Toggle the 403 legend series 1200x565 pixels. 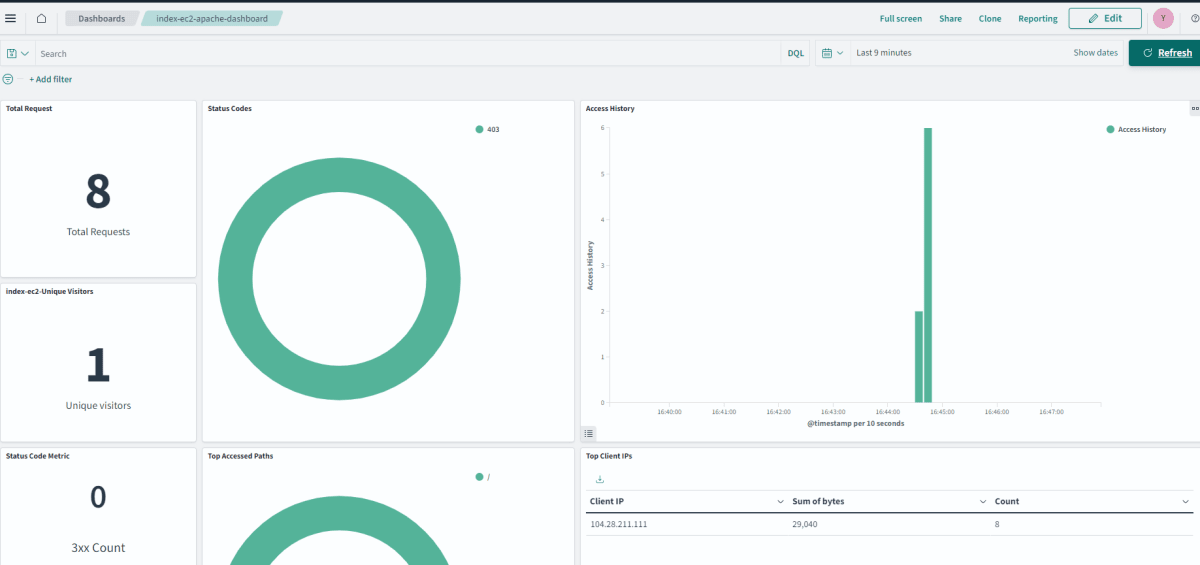pos(487,129)
